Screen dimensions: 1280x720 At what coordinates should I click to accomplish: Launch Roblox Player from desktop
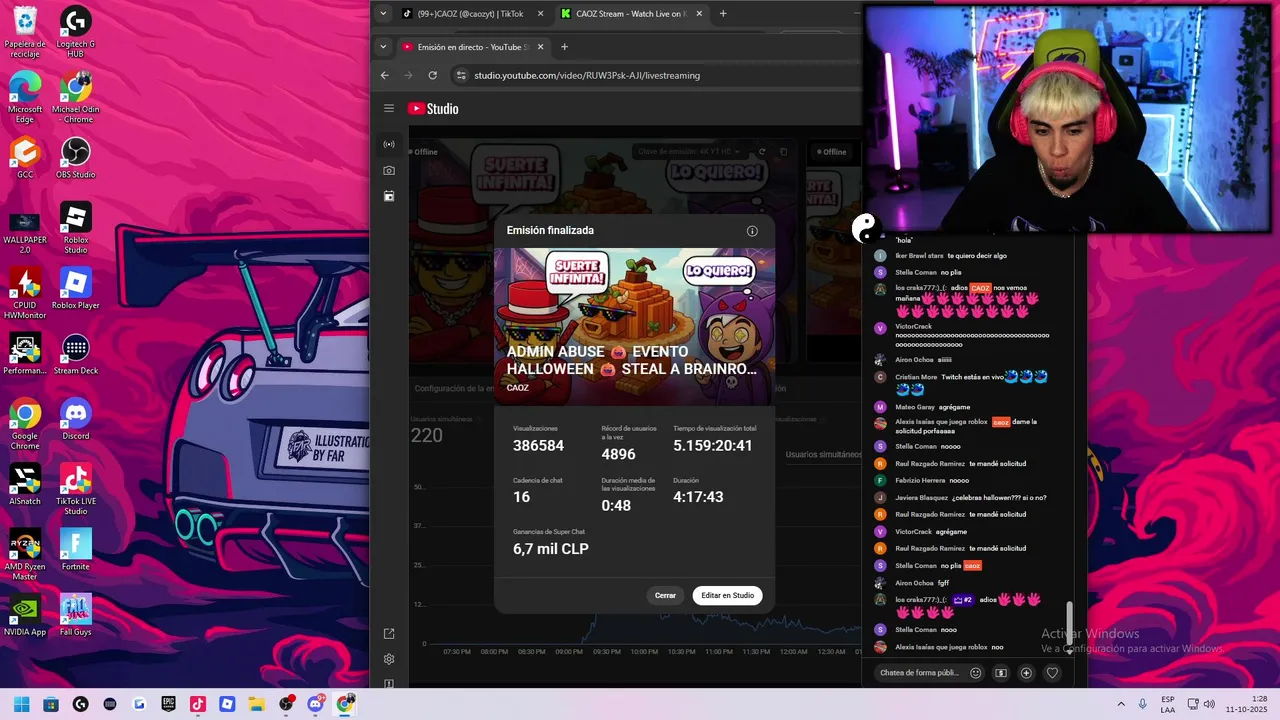(x=75, y=289)
